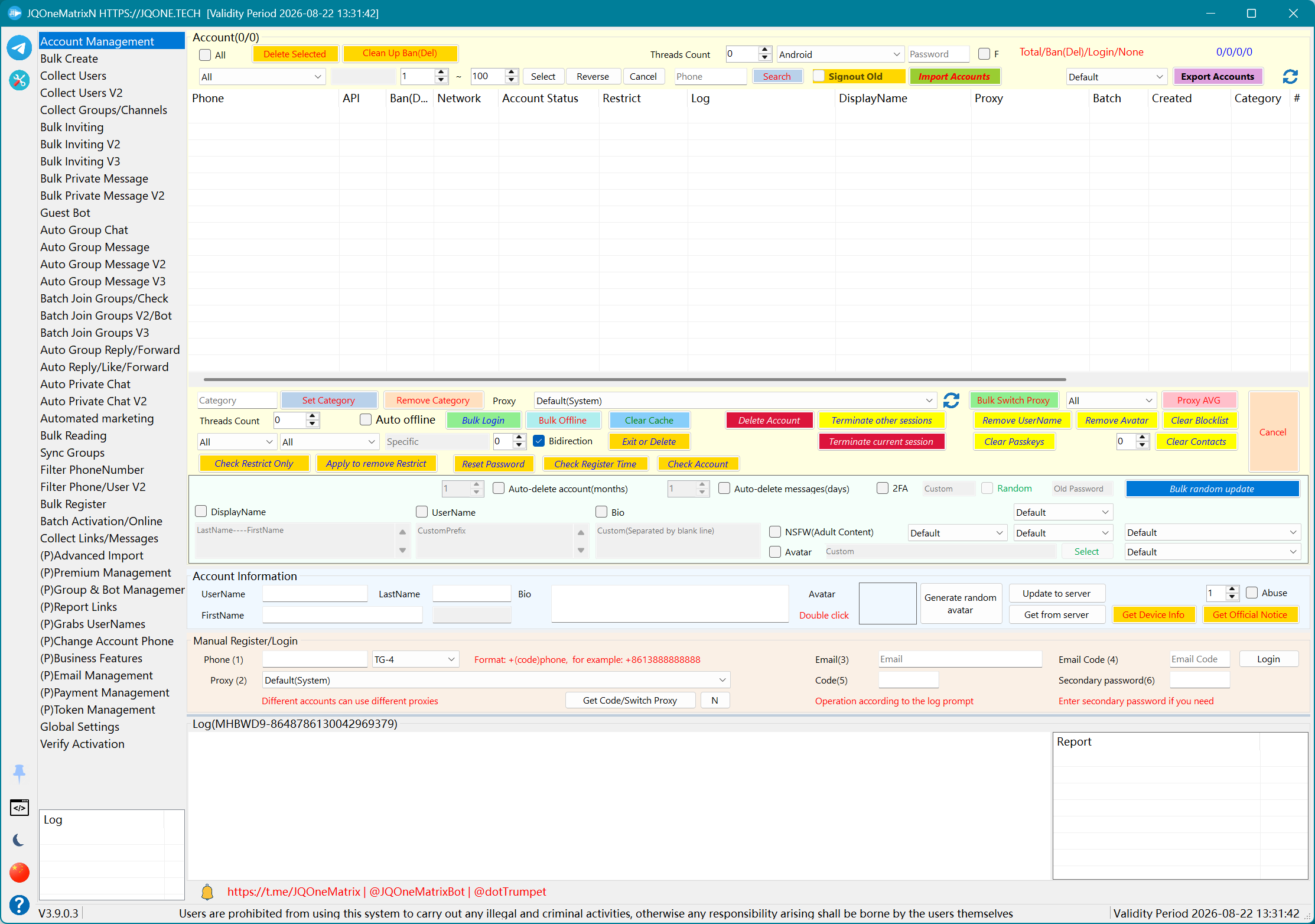
Task: Open Filter PhoneNumber in sidebar
Action: point(92,470)
